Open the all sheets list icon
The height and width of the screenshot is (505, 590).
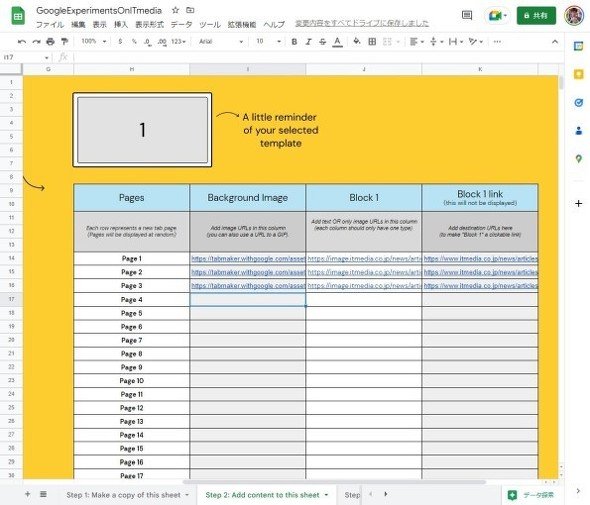coord(43,494)
